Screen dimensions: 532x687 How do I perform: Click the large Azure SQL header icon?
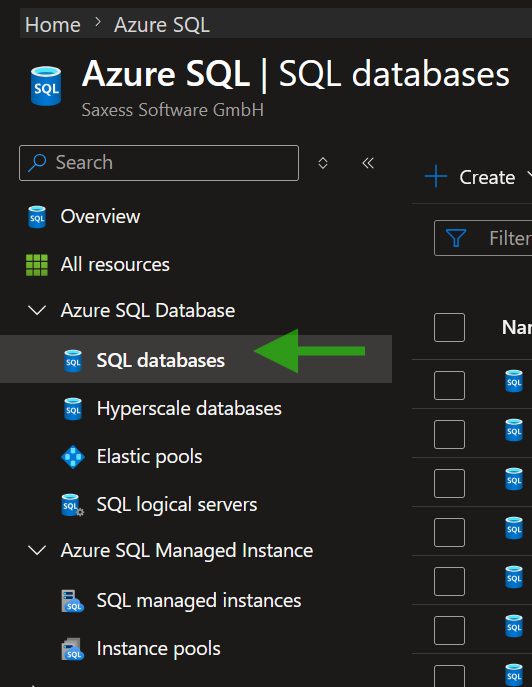(46, 86)
